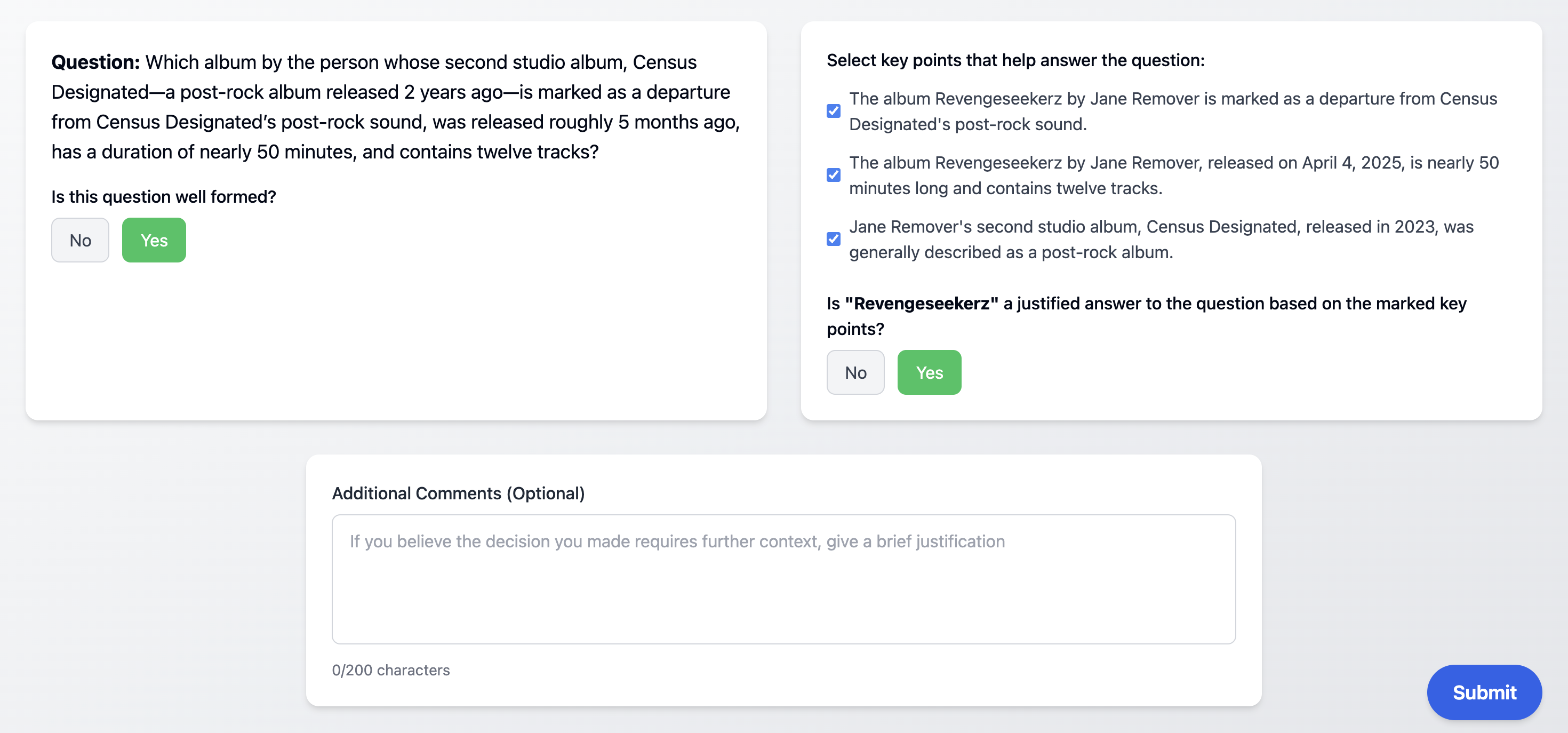Image resolution: width=1568 pixels, height=733 pixels.
Task: Click the bold 'Question:' label
Action: pyautogui.click(x=95, y=62)
